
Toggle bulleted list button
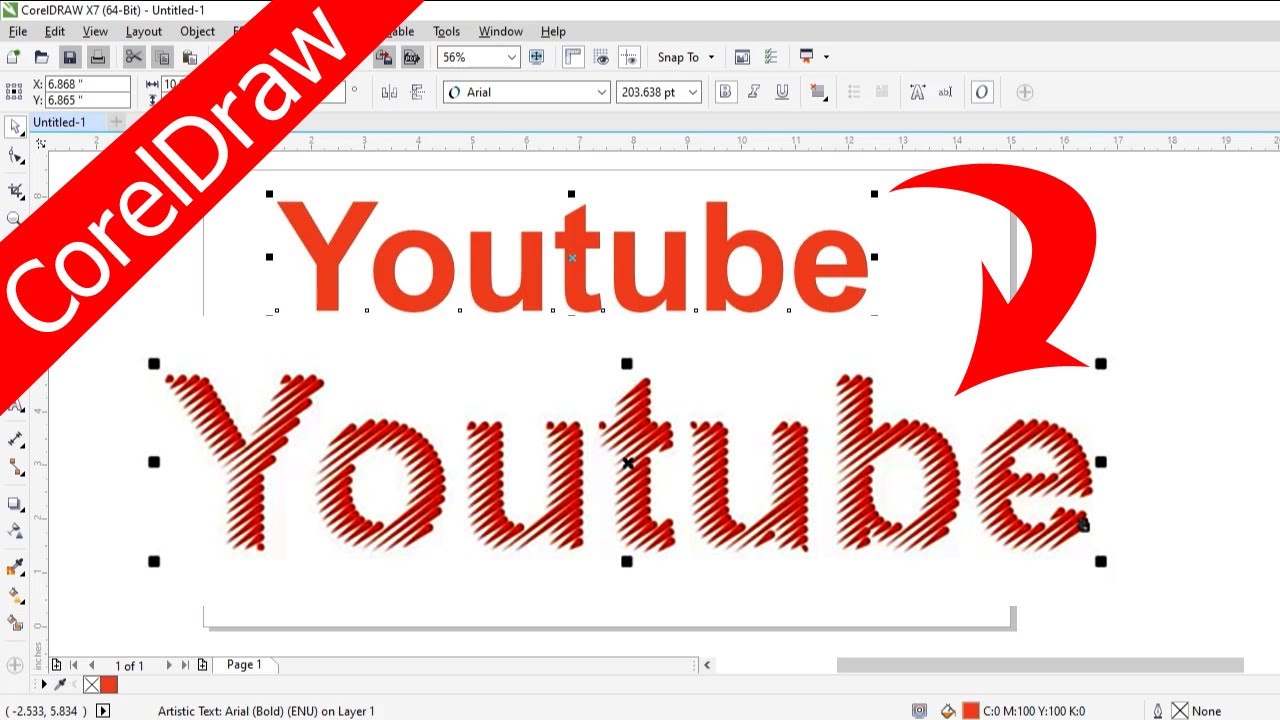tap(854, 92)
